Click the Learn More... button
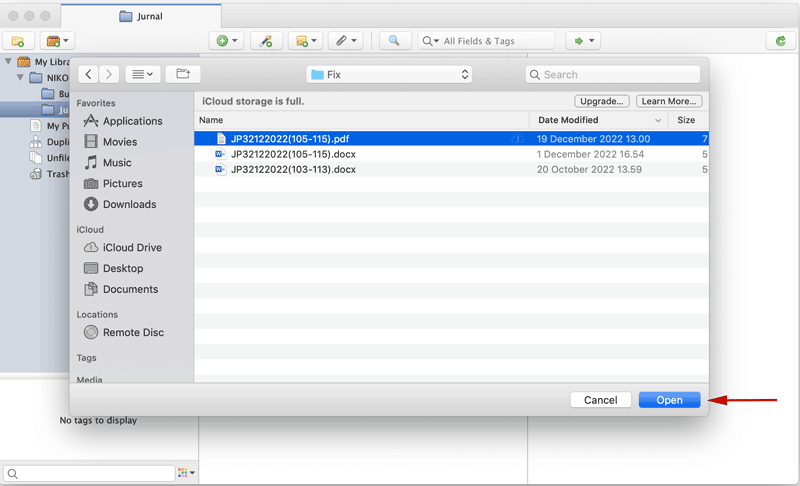 pos(669,101)
